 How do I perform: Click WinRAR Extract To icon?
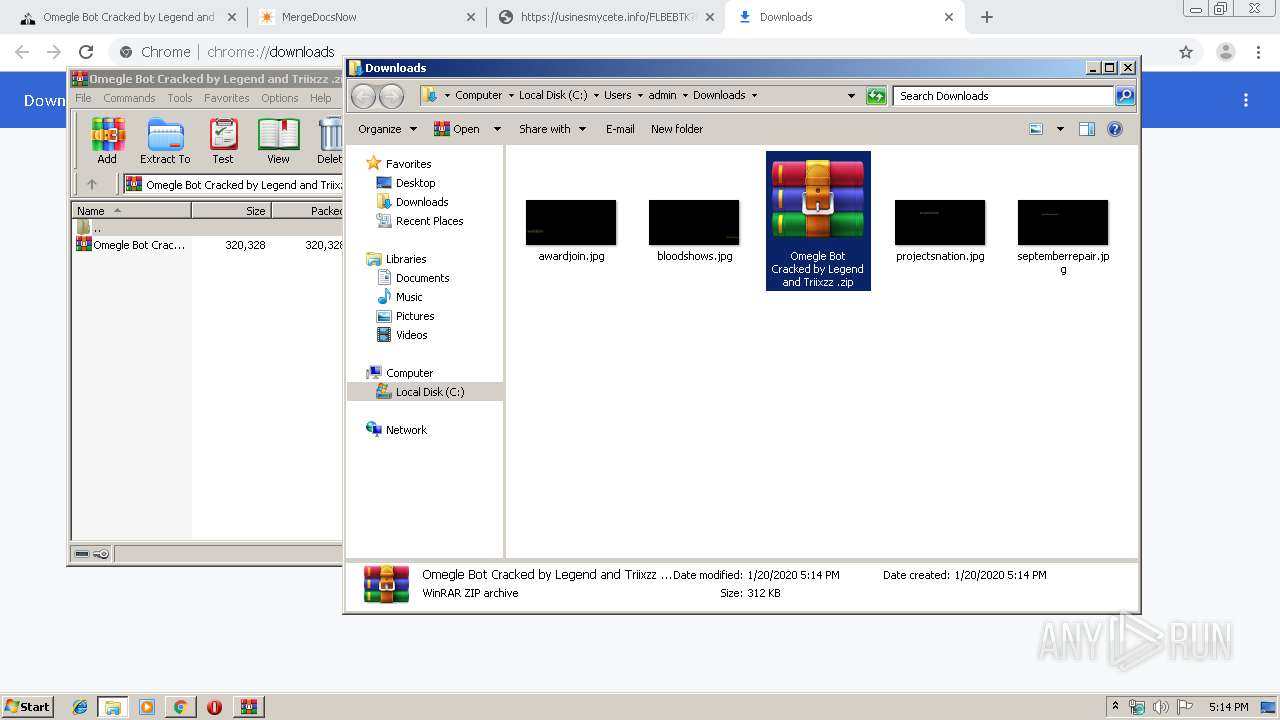tap(165, 141)
